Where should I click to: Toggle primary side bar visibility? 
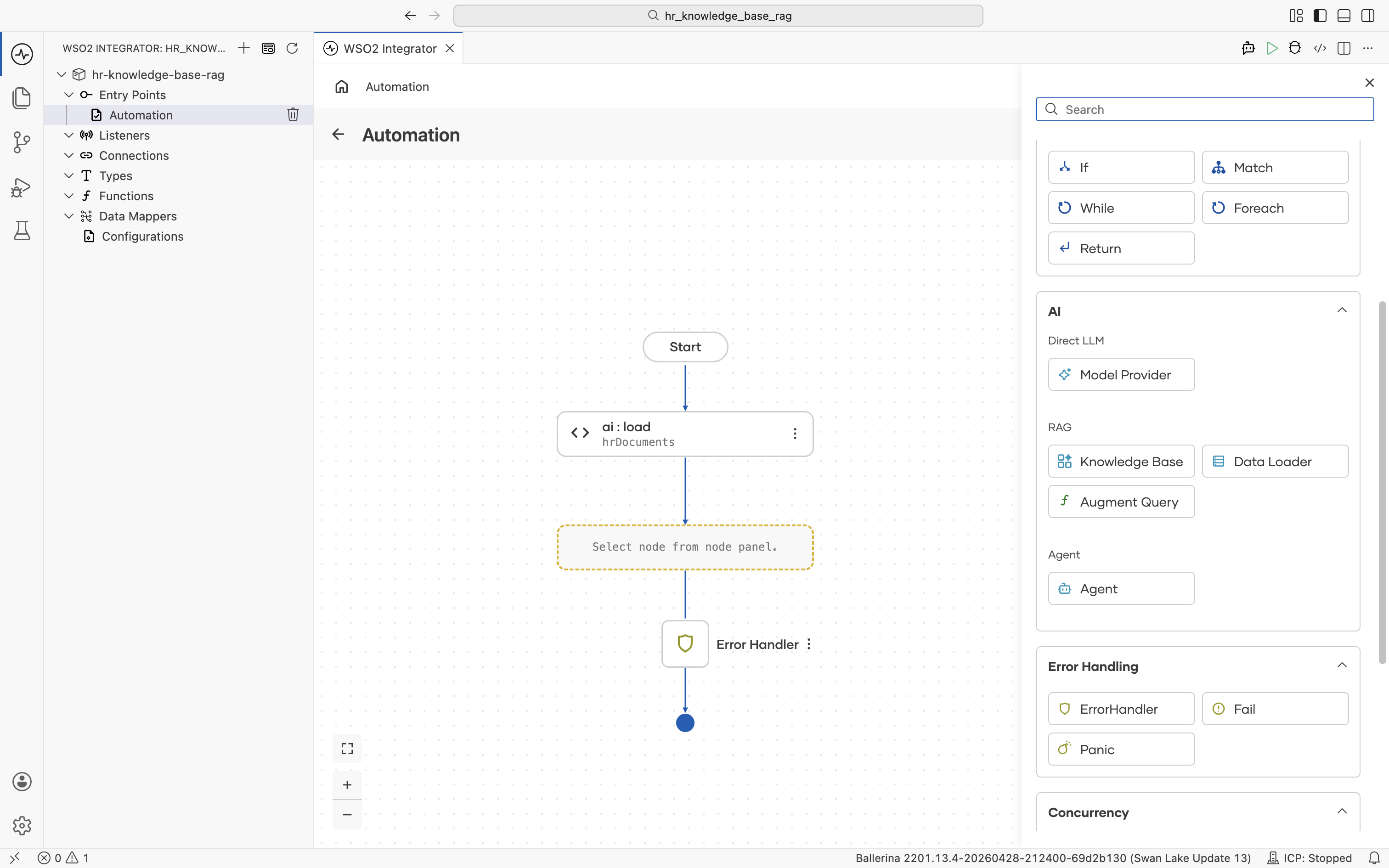(x=1320, y=16)
